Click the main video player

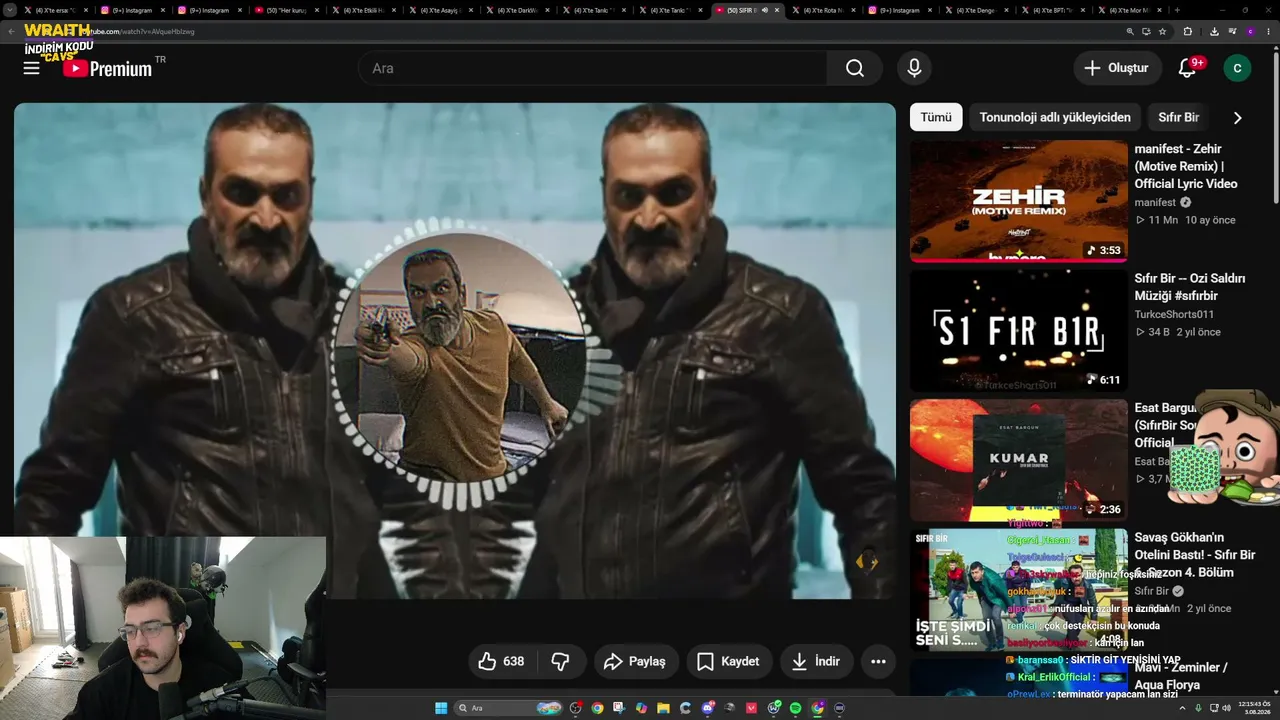pos(455,351)
